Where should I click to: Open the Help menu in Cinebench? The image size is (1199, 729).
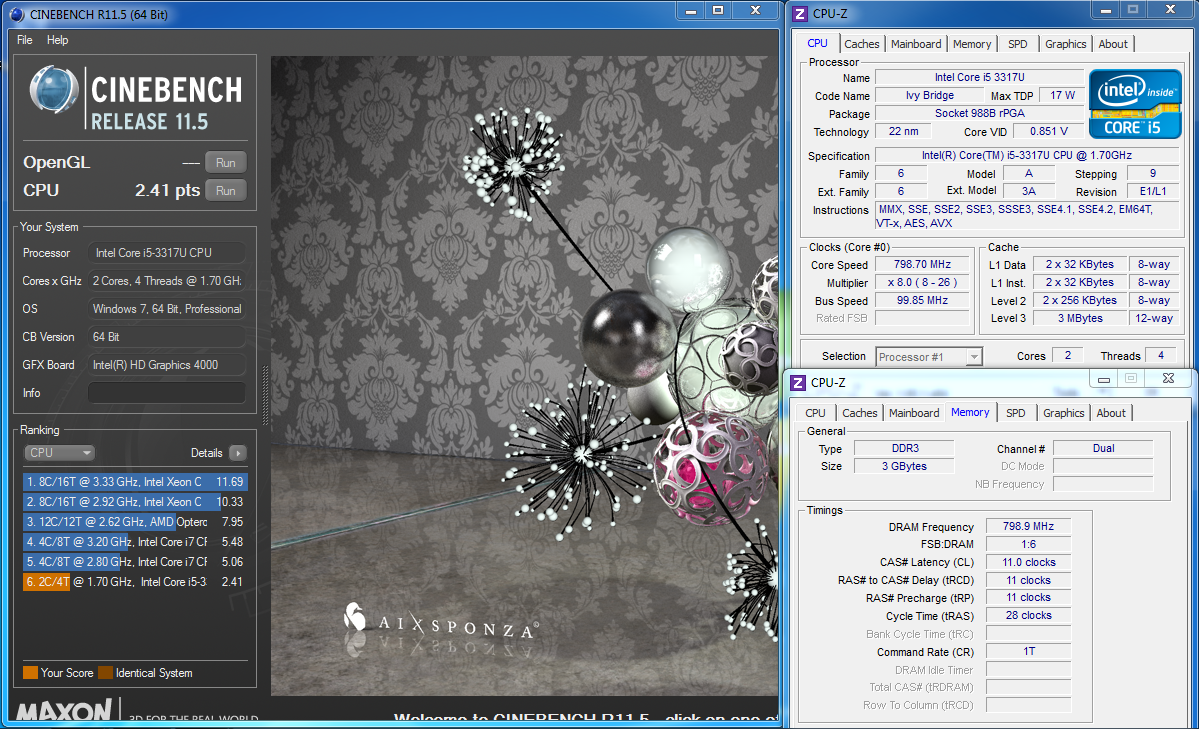57,40
